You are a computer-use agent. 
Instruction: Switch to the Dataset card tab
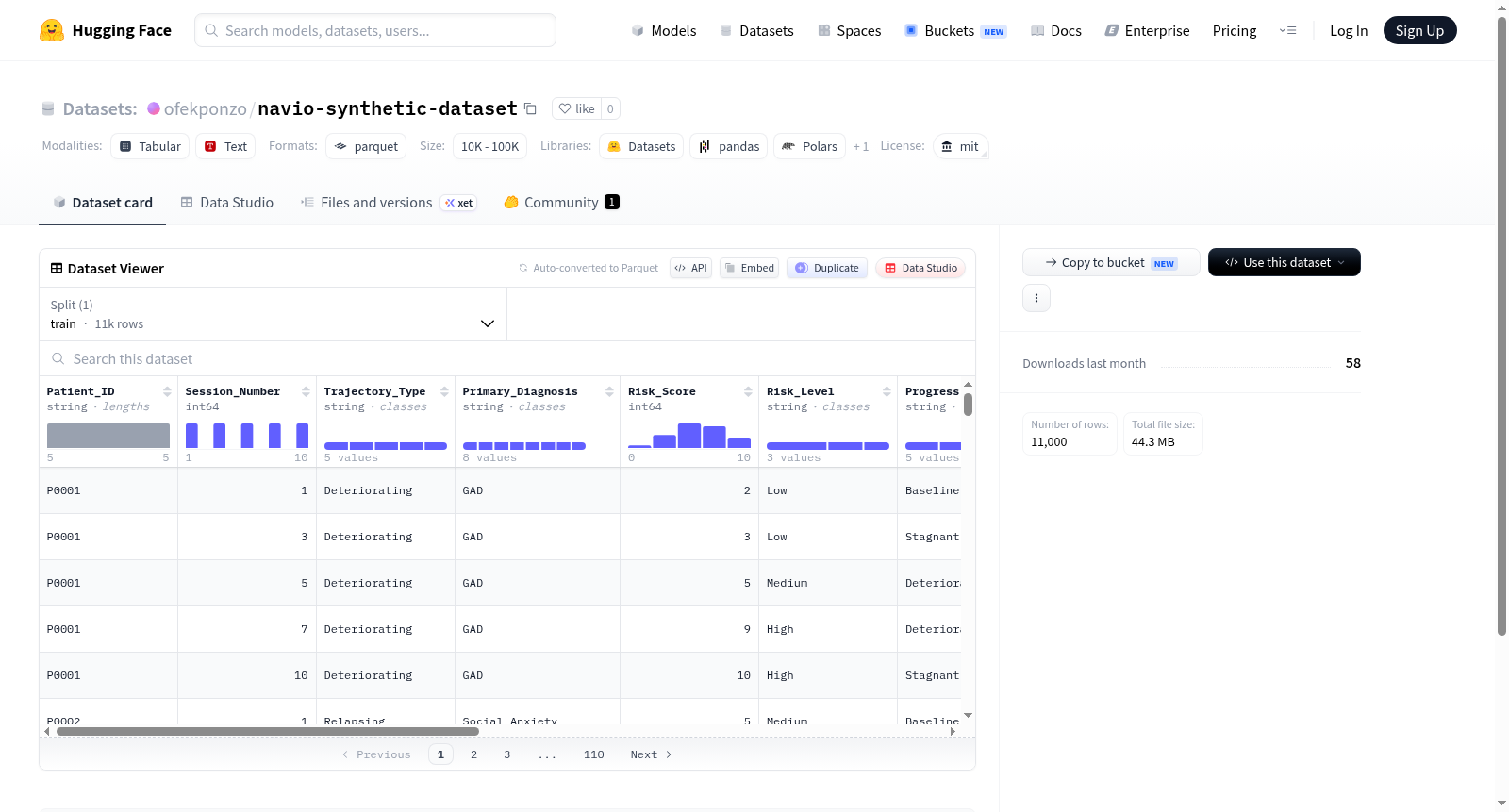(102, 203)
